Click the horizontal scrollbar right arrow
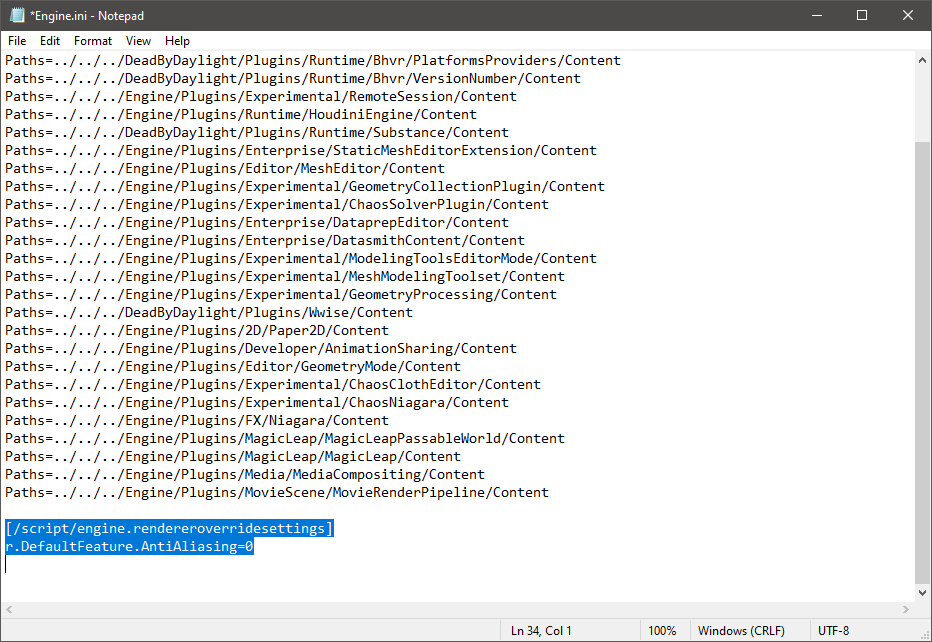This screenshot has height=642, width=932. coord(905,610)
